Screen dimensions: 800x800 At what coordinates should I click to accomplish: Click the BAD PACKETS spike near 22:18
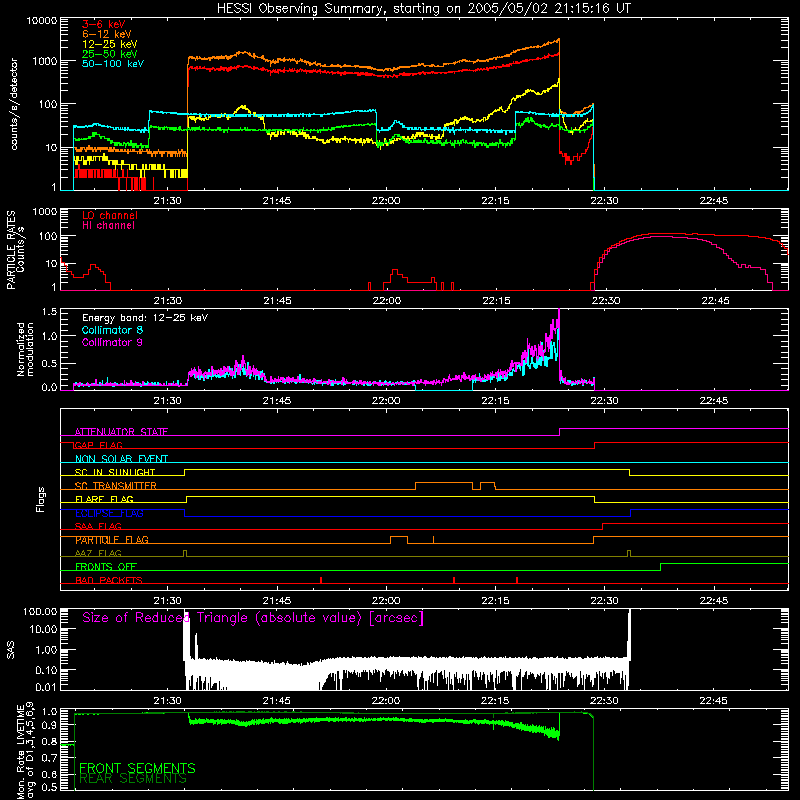517,580
